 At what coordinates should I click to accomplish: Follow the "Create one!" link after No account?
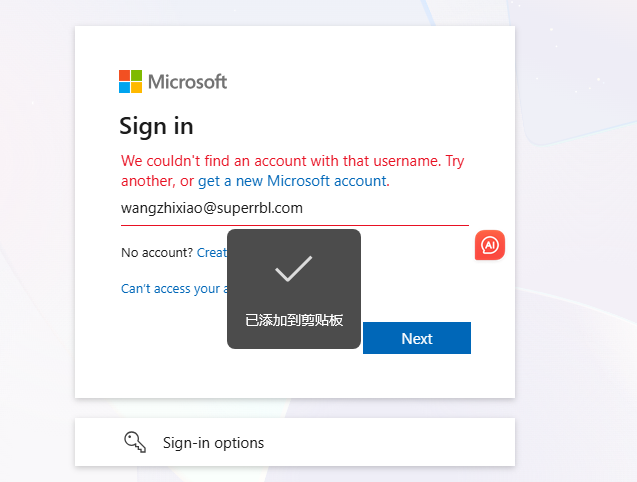(x=212, y=253)
